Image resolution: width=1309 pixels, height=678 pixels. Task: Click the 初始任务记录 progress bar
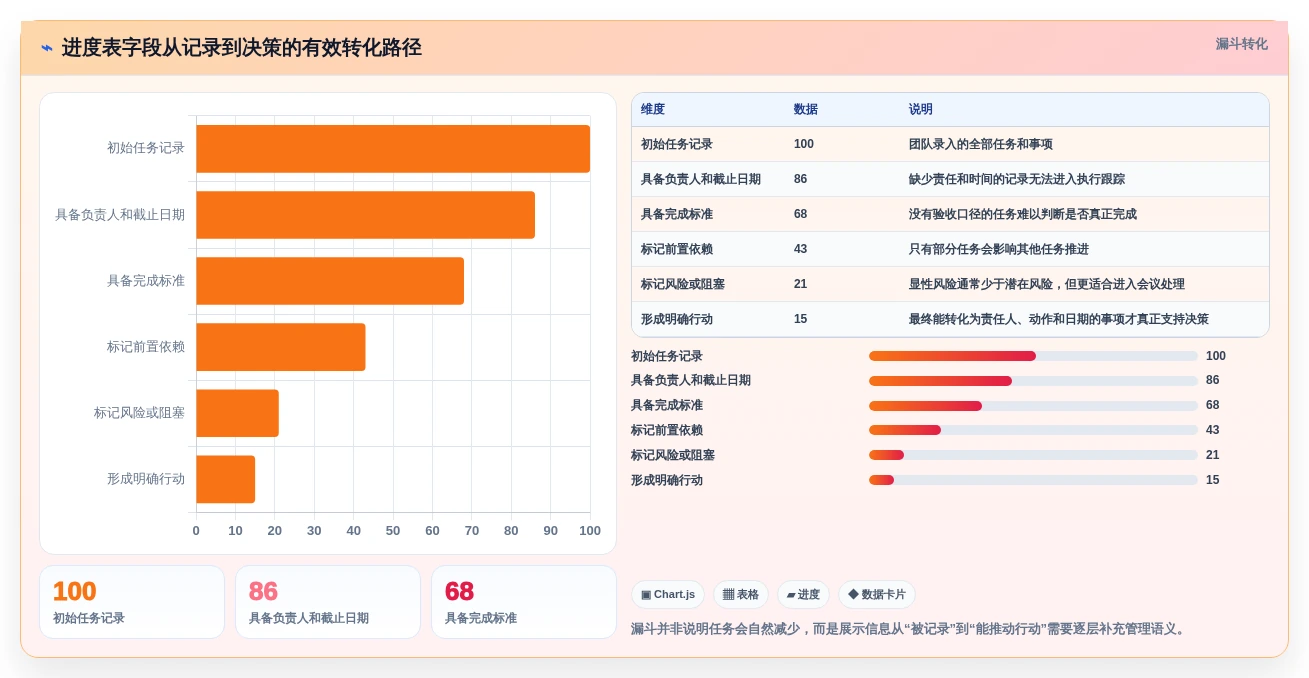click(1033, 356)
